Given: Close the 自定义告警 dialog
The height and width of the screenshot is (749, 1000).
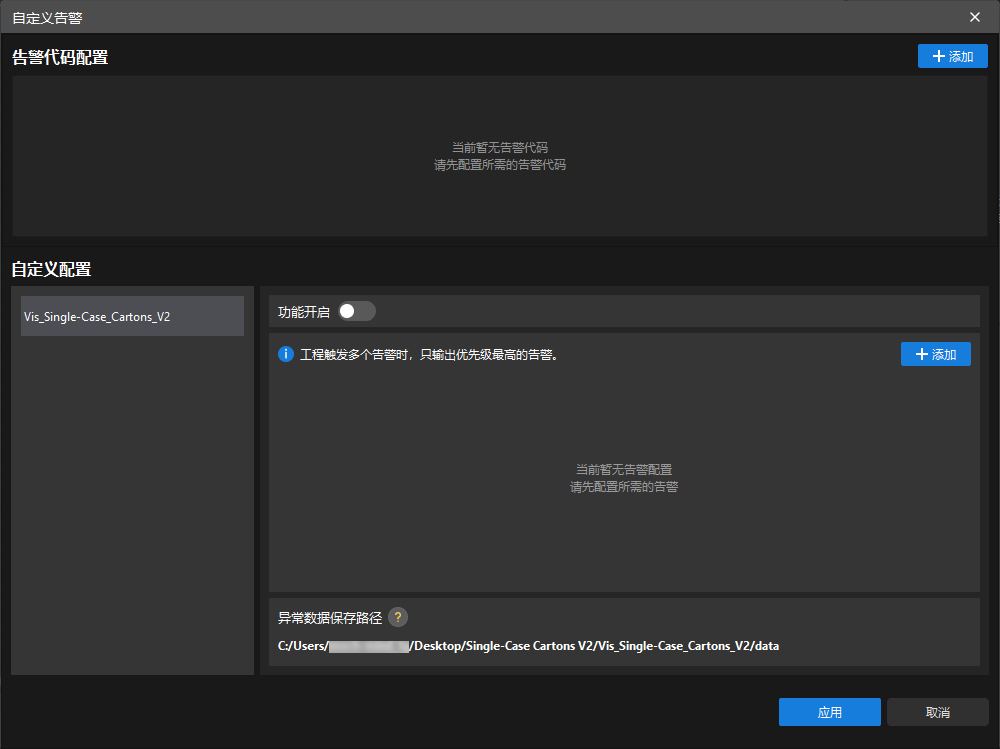Looking at the screenshot, I should click(974, 17).
